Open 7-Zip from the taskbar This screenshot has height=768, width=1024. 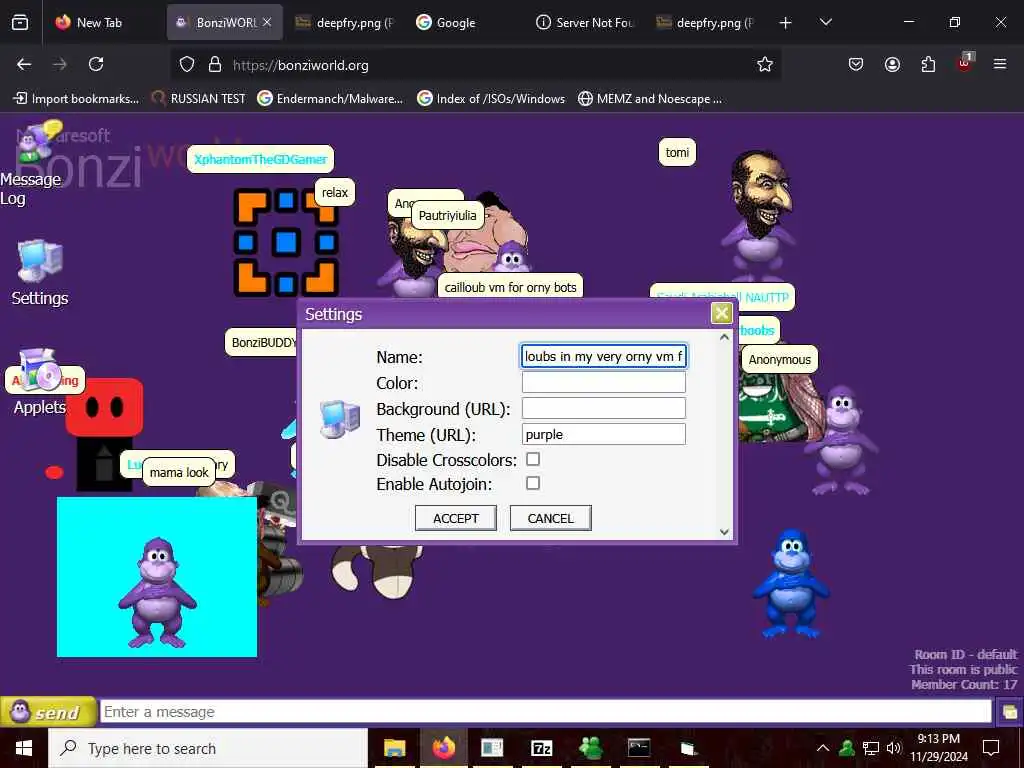click(541, 748)
